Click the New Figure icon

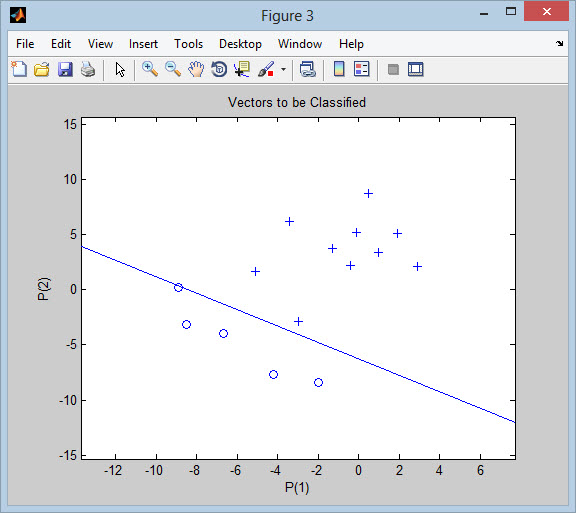coord(19,69)
